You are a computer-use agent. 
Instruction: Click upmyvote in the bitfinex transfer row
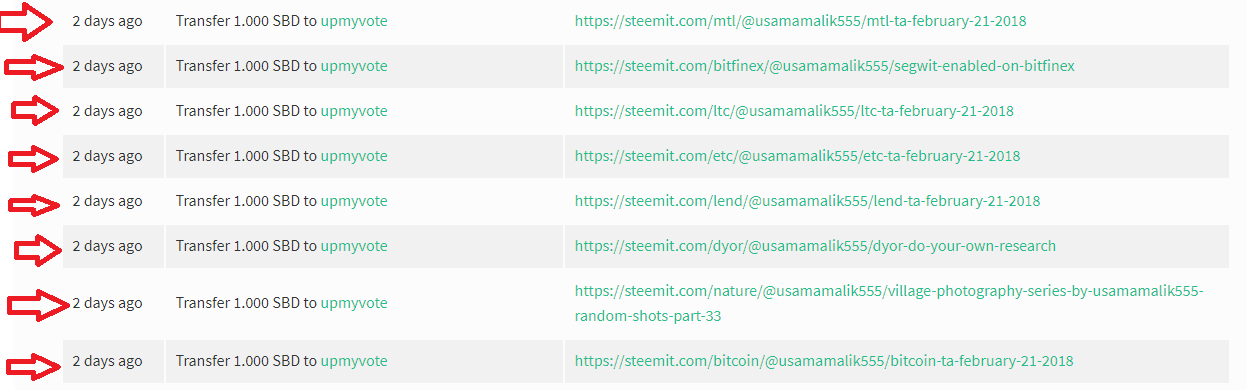point(354,66)
